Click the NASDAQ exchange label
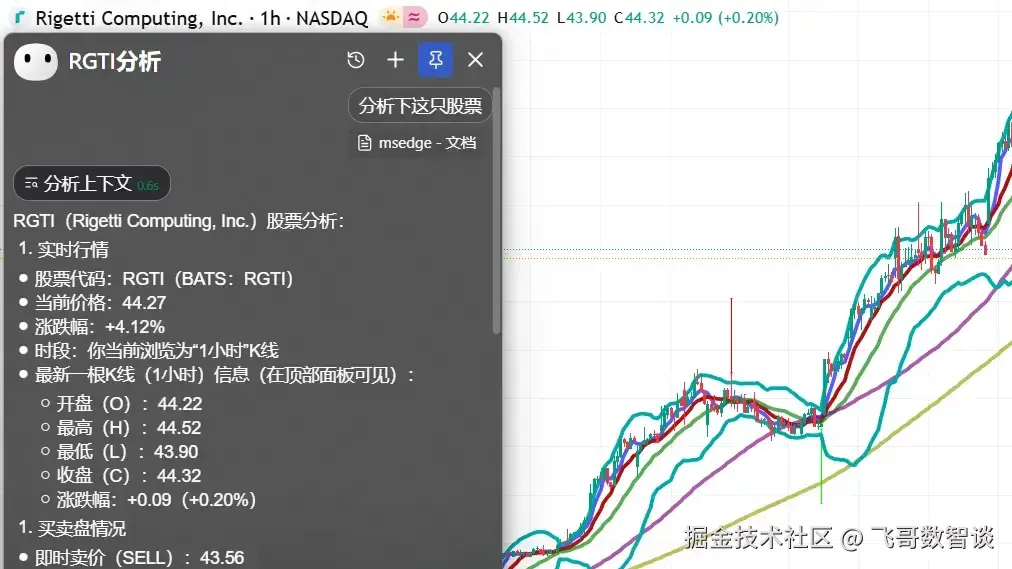Screen dimensions: 1012x569 [332, 18]
